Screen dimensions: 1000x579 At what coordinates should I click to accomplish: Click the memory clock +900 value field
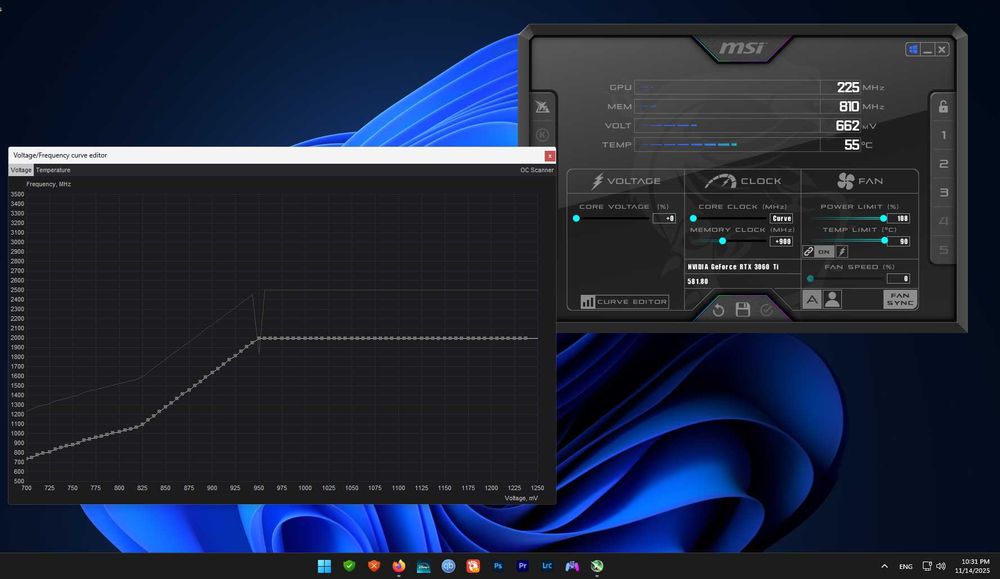781,241
